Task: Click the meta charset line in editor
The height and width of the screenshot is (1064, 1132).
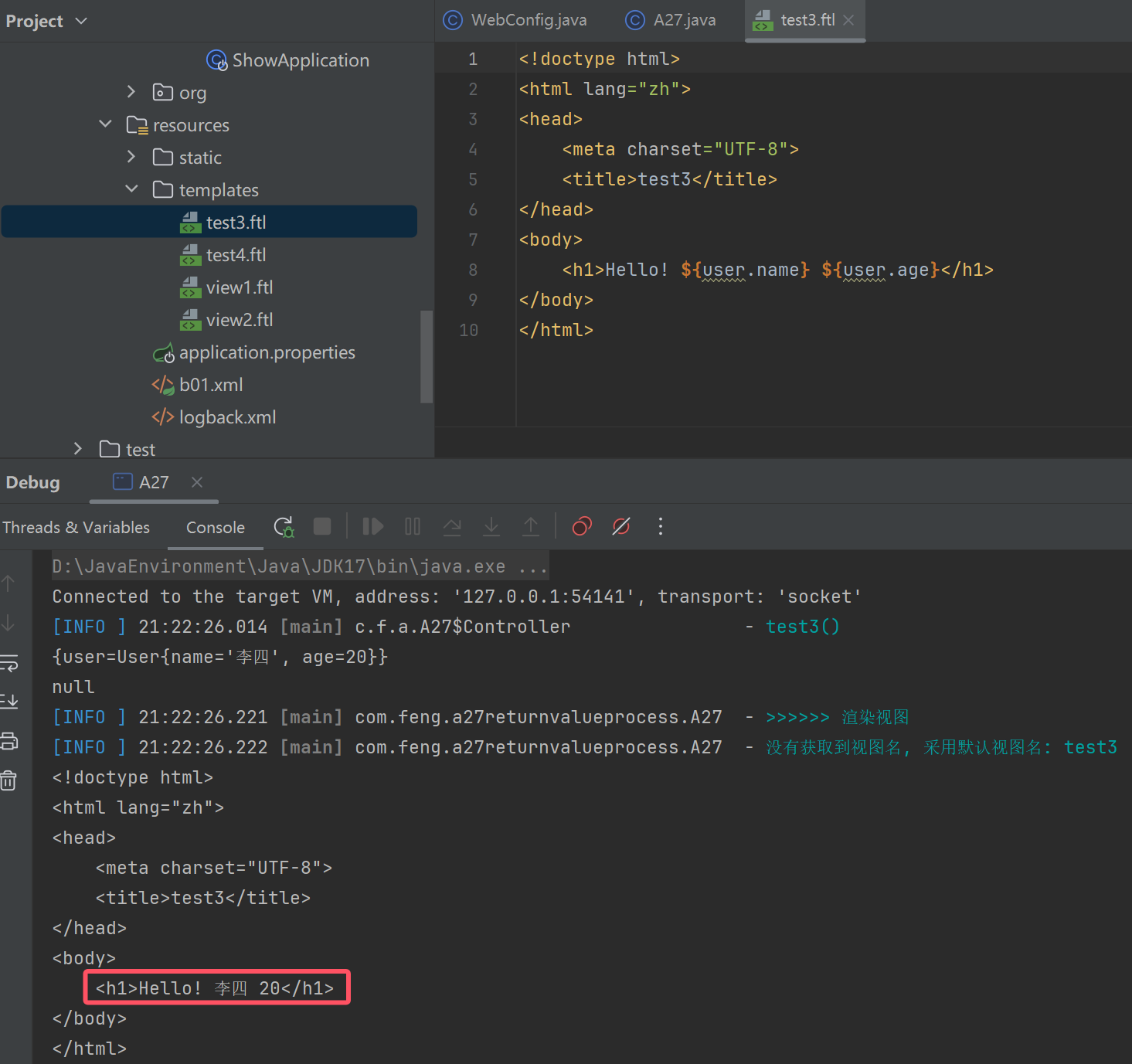Action: tap(681, 149)
